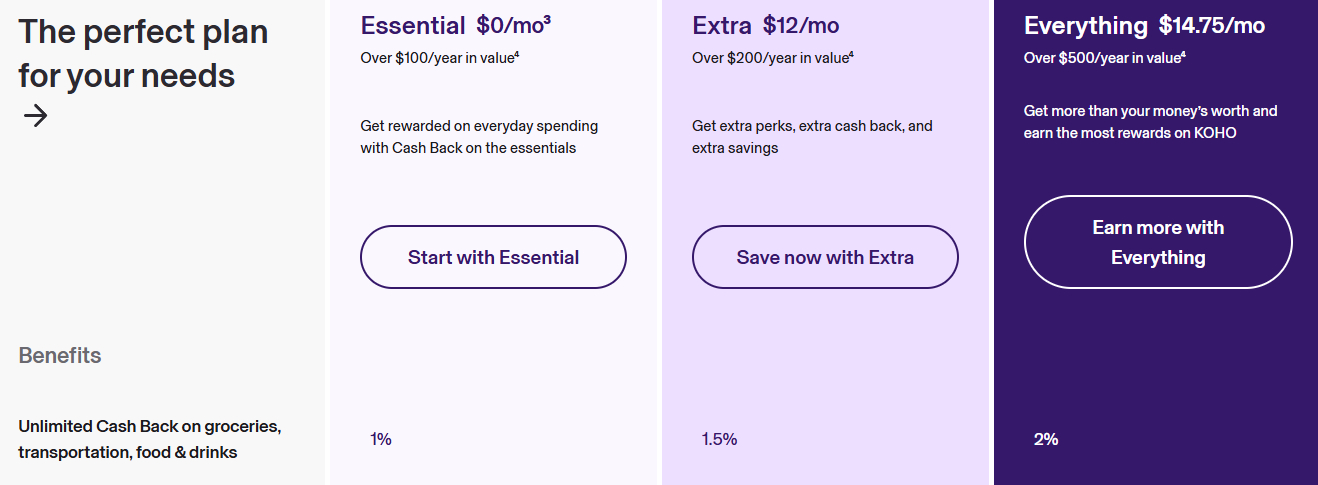Open footnote 4 after Over $200/year in value
Viewport: 1318px width, 485px height.
[850, 54]
